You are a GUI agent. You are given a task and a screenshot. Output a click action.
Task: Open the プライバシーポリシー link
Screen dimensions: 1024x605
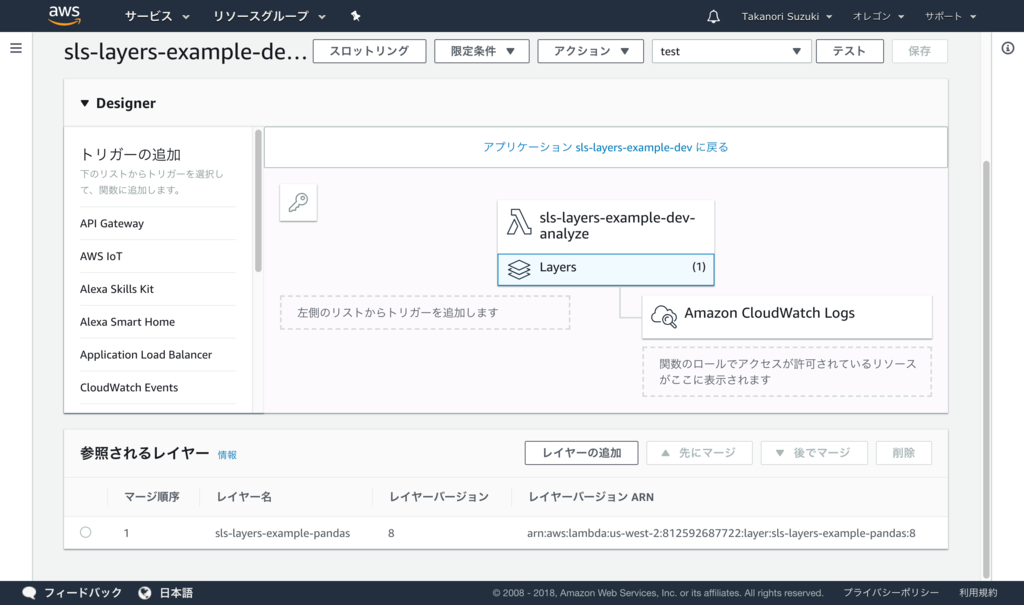tap(891, 593)
